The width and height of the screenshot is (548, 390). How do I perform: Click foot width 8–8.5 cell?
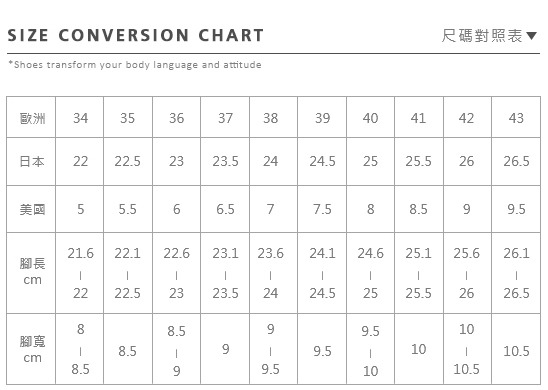[x=80, y=349]
